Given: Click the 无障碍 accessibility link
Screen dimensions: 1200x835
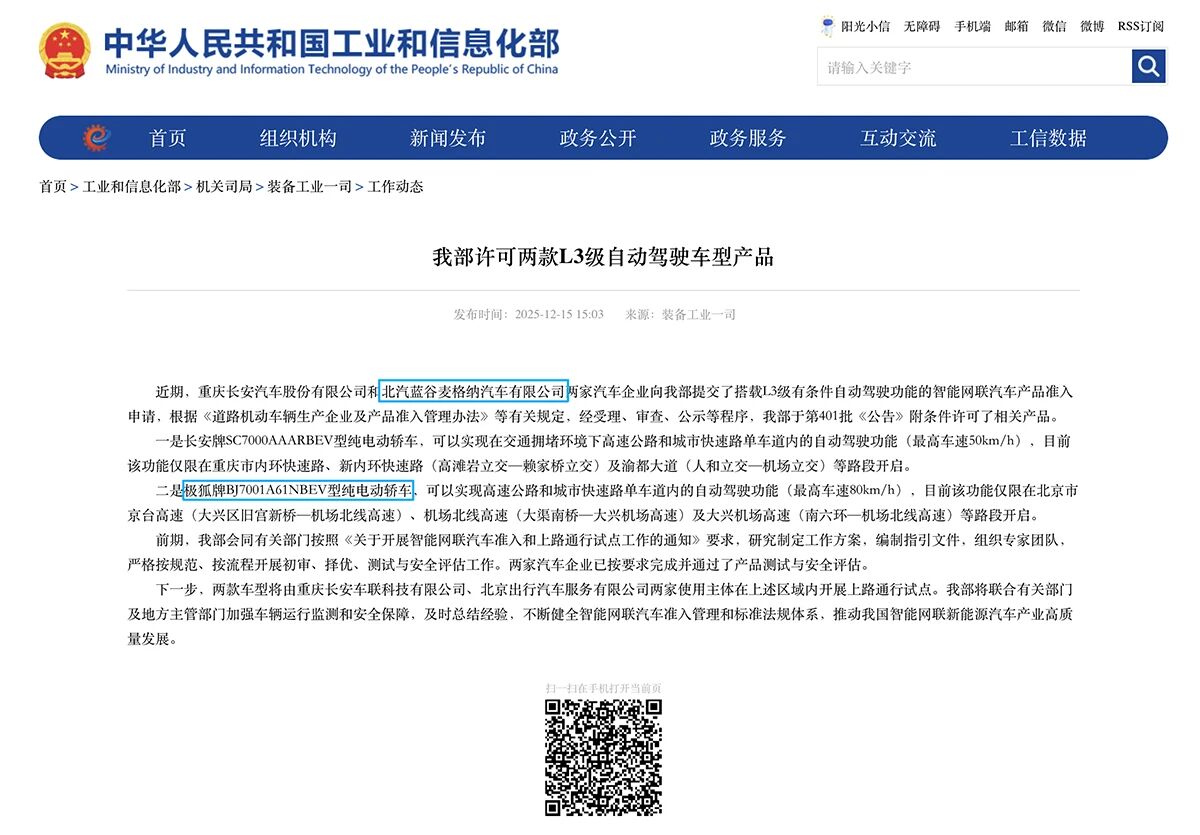Looking at the screenshot, I should point(922,26).
